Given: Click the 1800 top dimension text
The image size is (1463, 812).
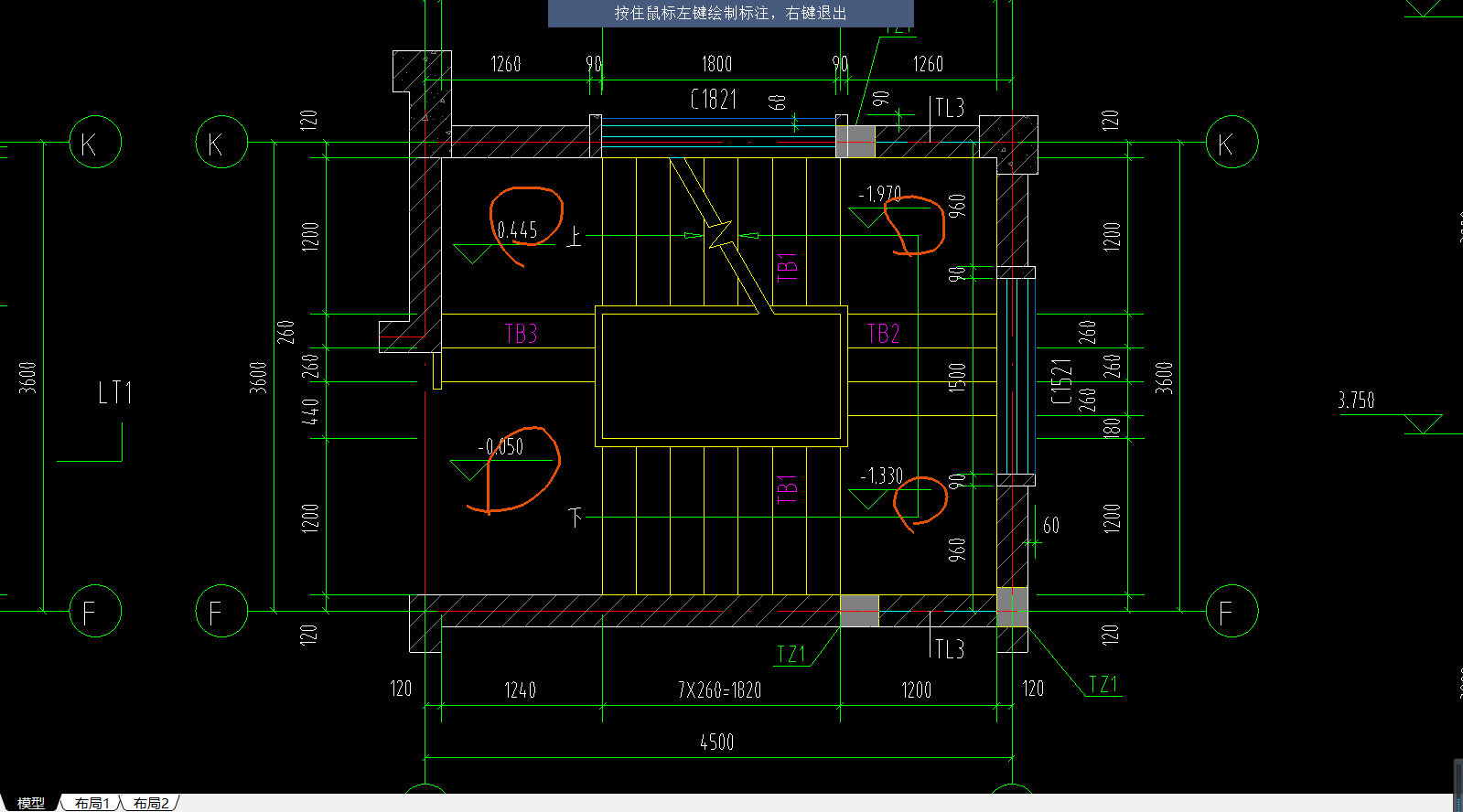Looking at the screenshot, I should (x=716, y=64).
